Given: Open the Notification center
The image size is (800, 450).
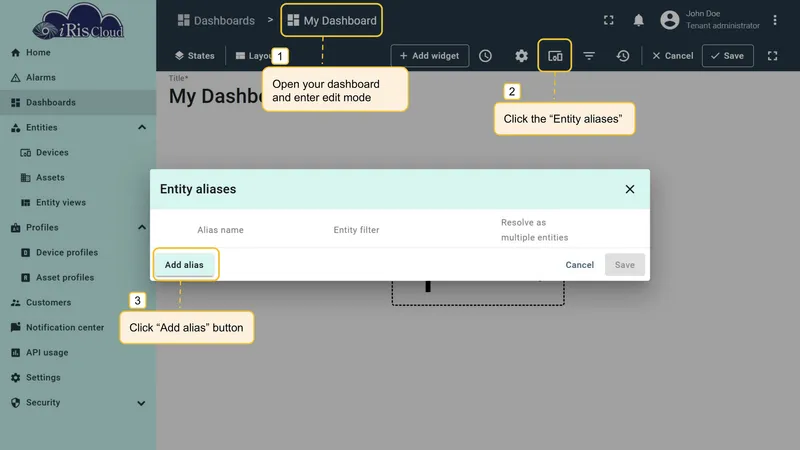Looking at the screenshot, I should click(78, 328).
